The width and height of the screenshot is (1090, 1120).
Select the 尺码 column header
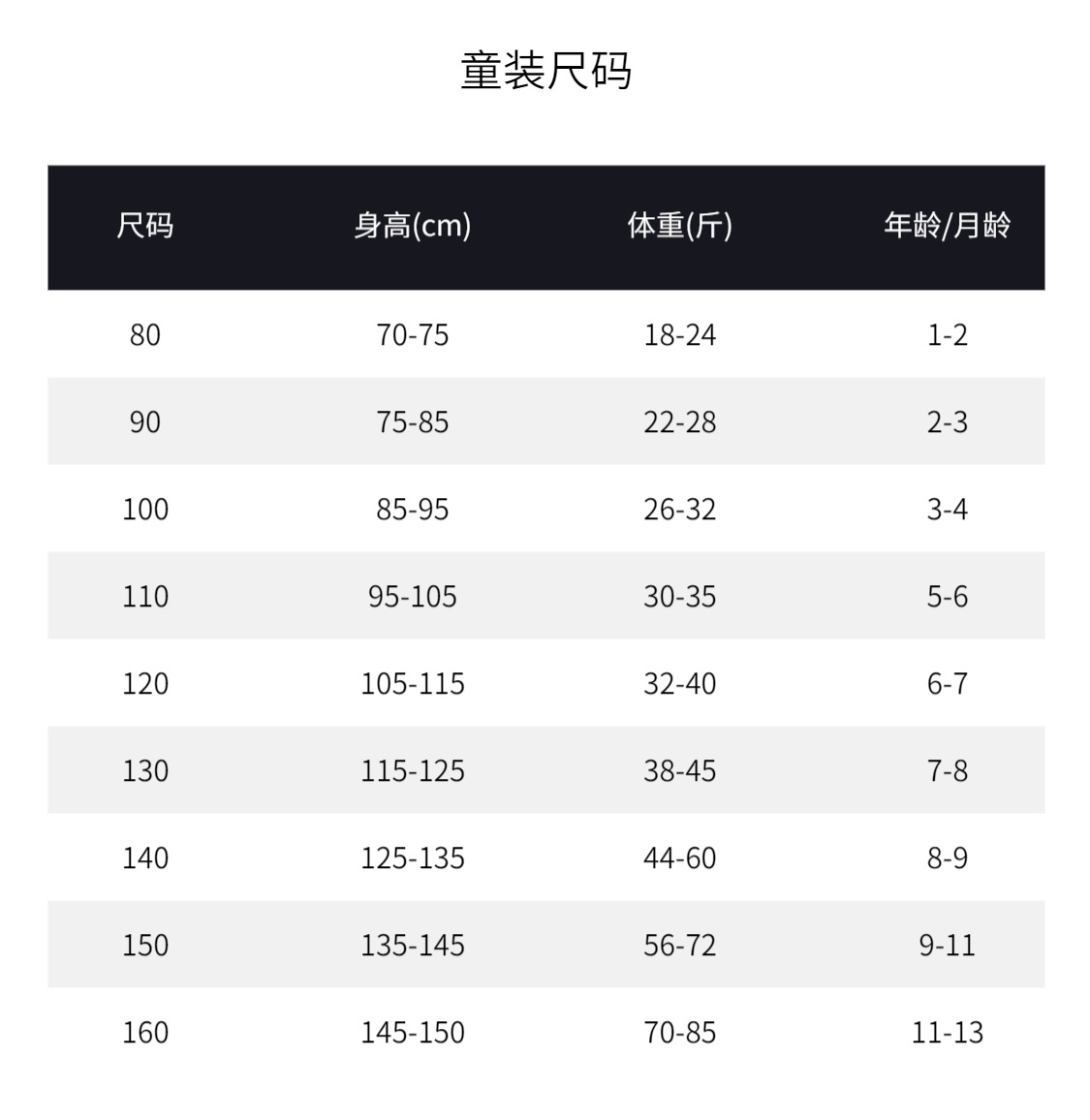pyautogui.click(x=145, y=226)
